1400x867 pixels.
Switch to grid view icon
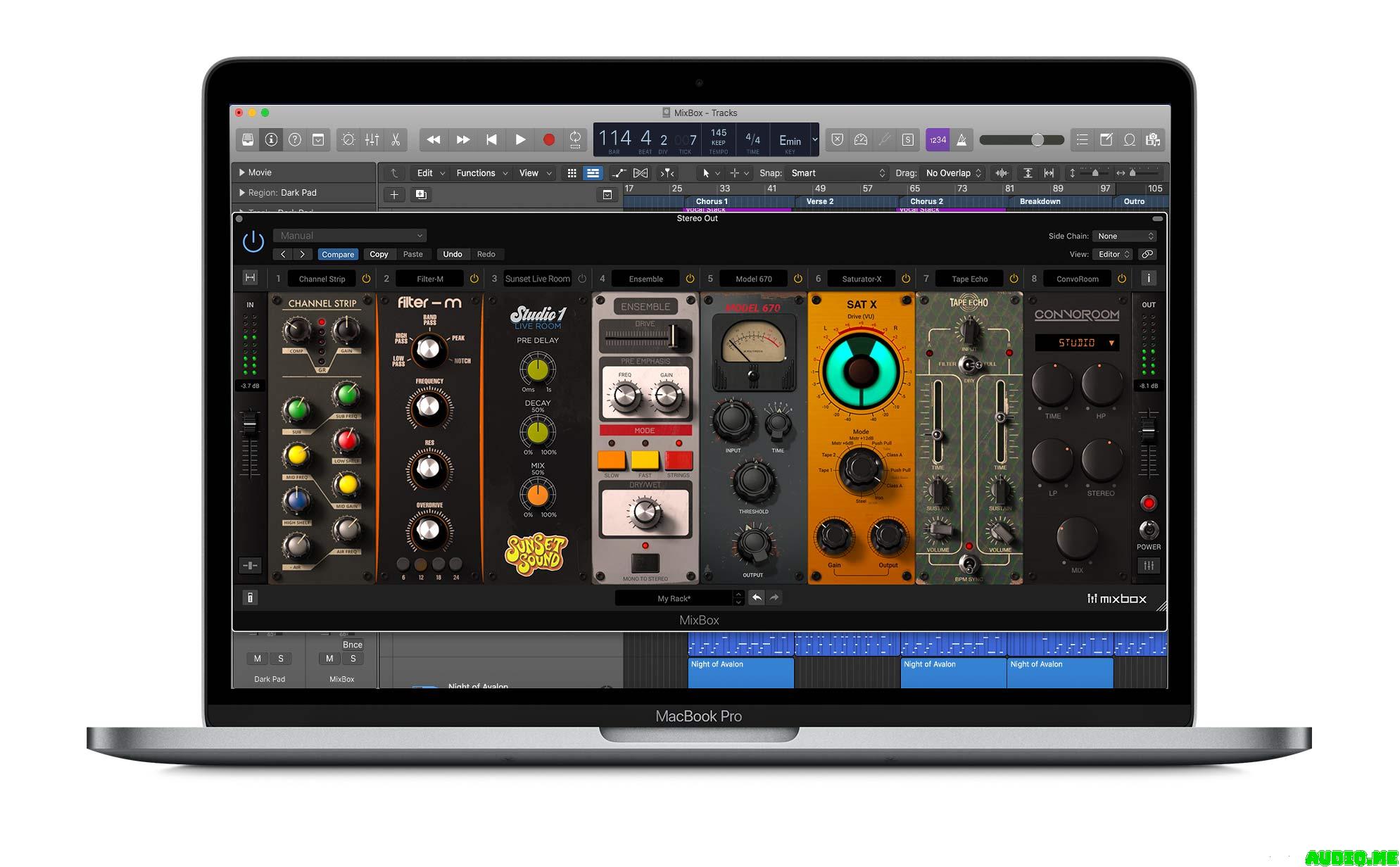pyautogui.click(x=572, y=173)
